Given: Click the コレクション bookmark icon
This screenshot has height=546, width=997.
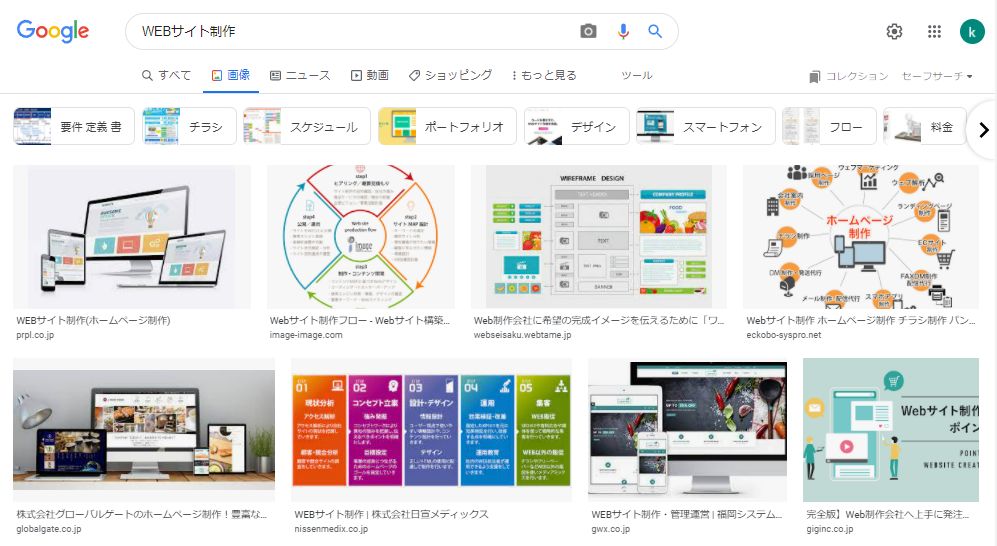Looking at the screenshot, I should click(x=815, y=76).
